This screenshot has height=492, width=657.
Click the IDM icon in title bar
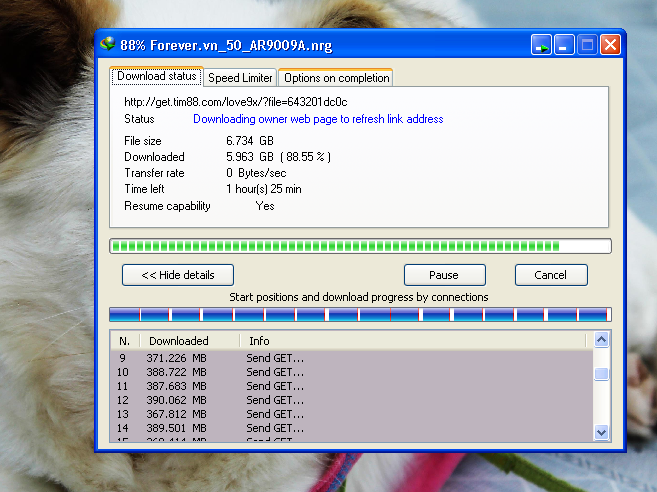pyautogui.click(x=108, y=44)
